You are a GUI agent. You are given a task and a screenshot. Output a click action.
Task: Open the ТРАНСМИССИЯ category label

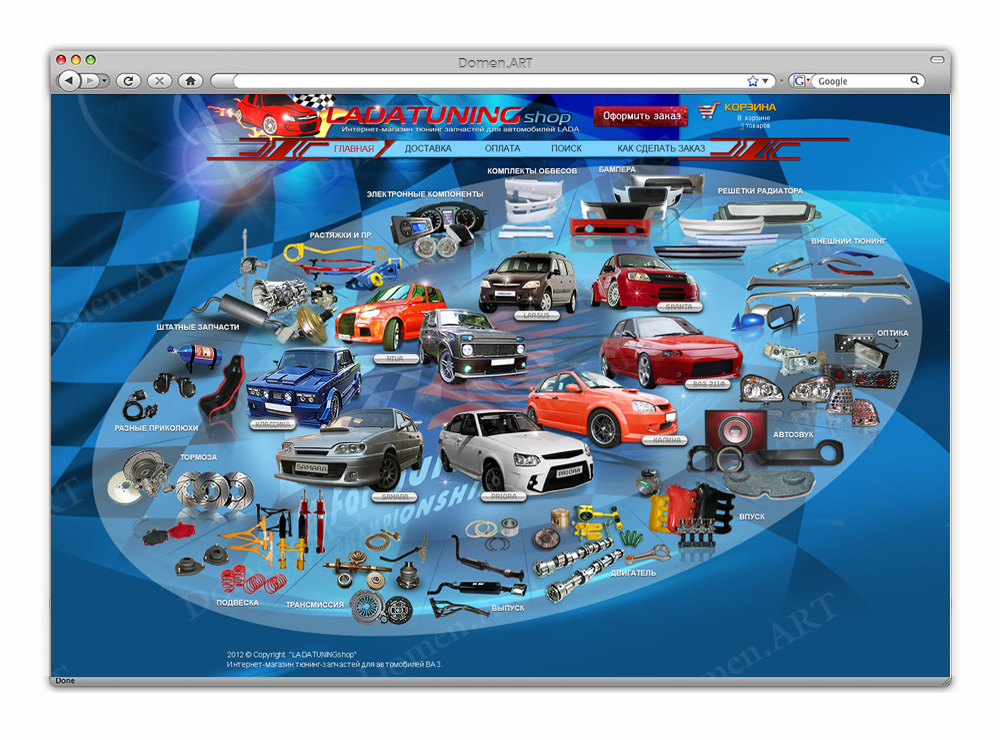pyautogui.click(x=315, y=605)
